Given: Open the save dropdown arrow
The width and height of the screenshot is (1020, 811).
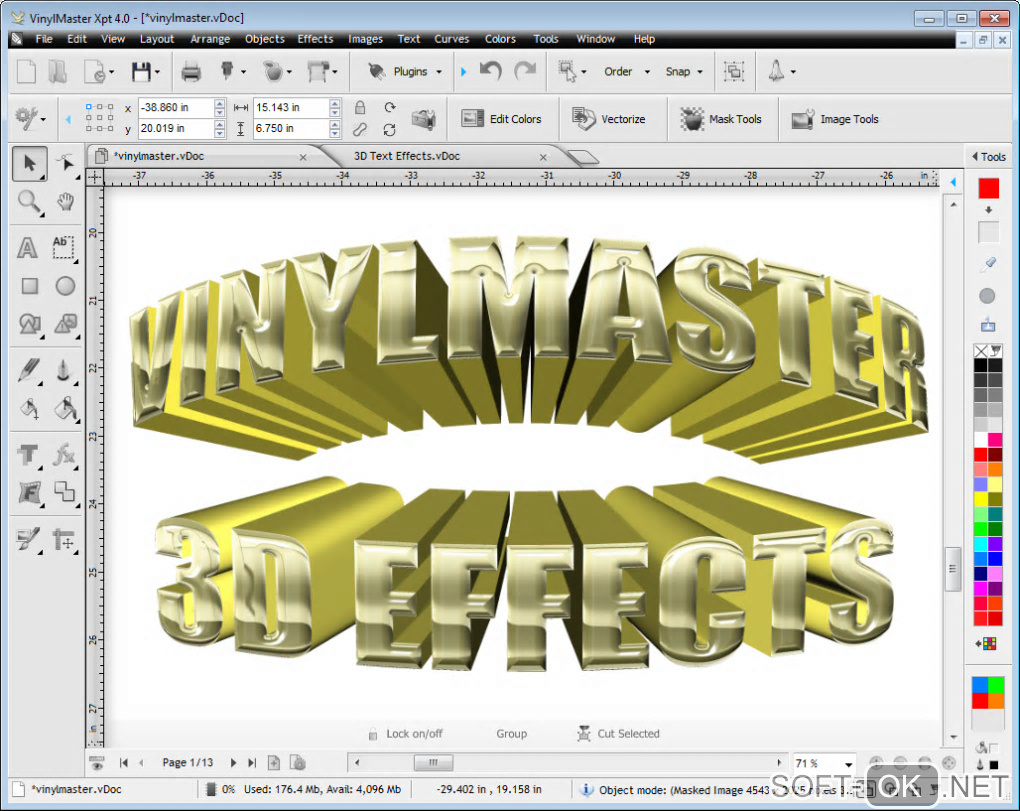Looking at the screenshot, I should point(157,72).
